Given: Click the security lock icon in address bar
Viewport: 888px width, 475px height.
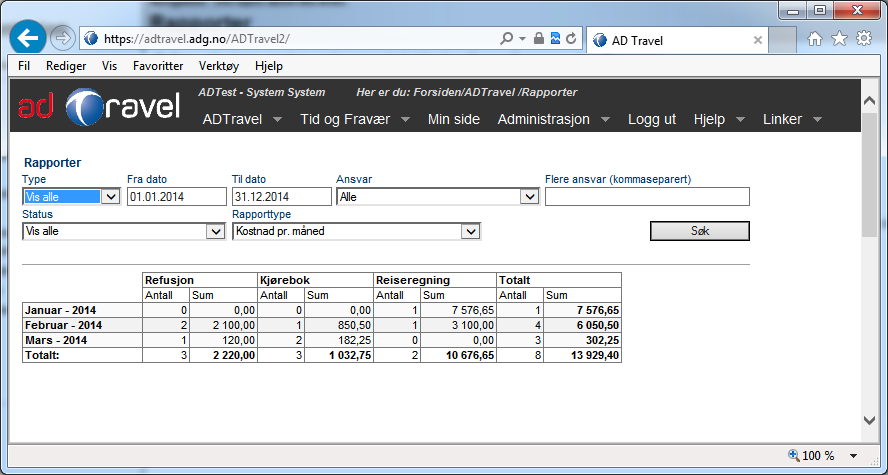Looking at the screenshot, I should point(539,38).
